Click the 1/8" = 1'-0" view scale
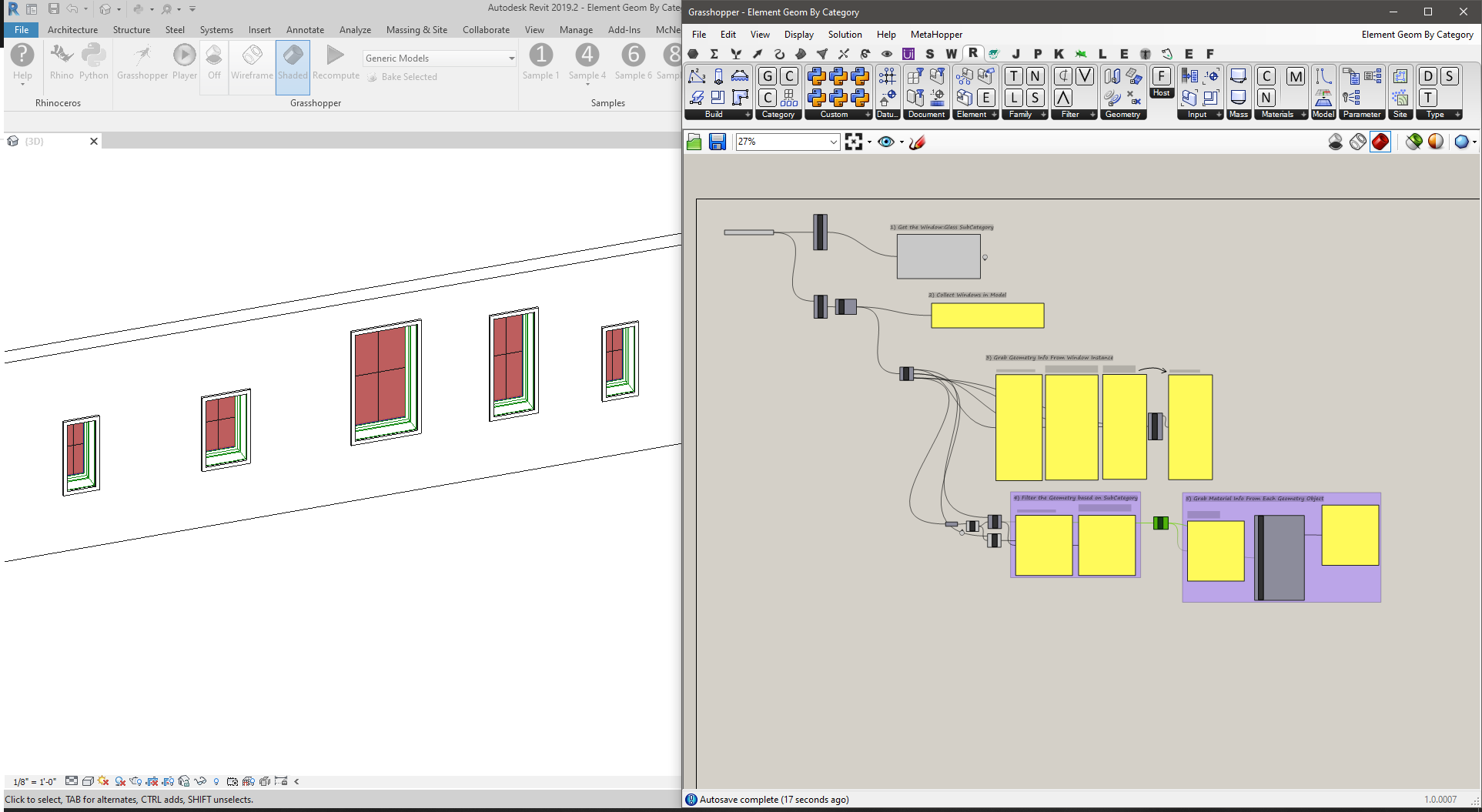The image size is (1482, 812). (35, 781)
